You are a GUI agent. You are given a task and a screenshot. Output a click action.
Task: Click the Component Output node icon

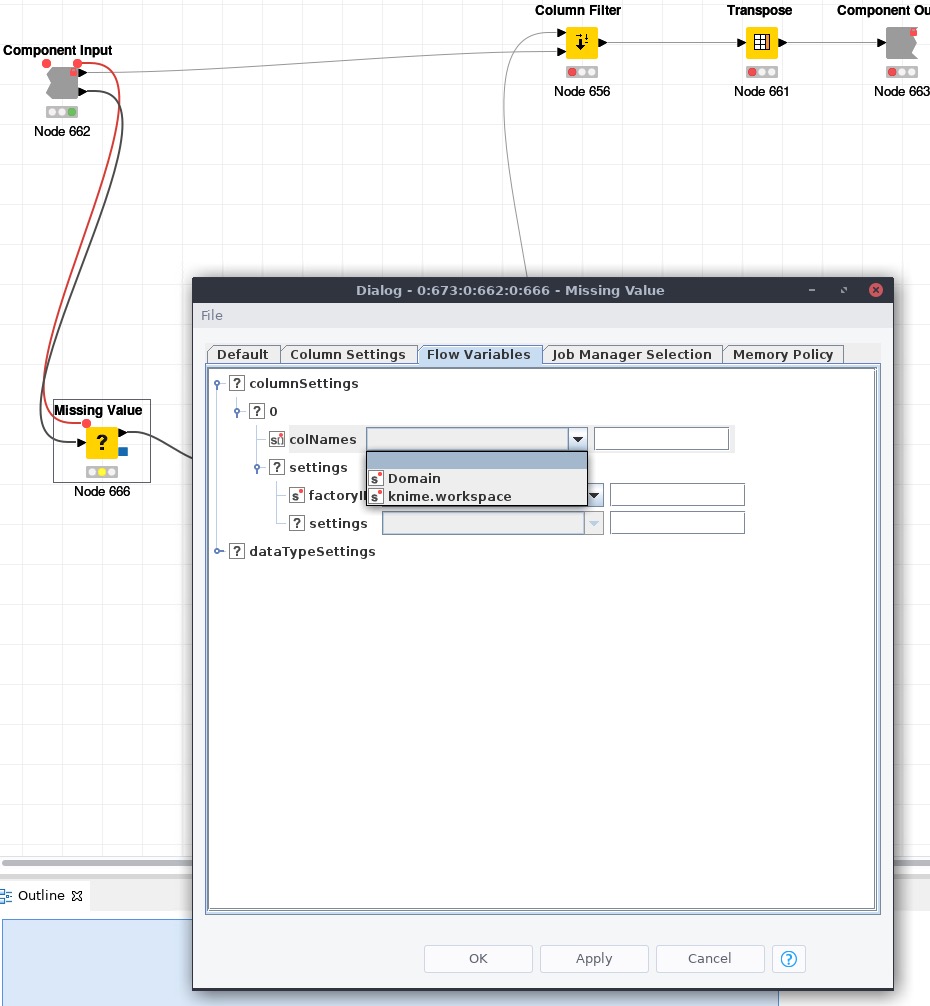click(901, 43)
